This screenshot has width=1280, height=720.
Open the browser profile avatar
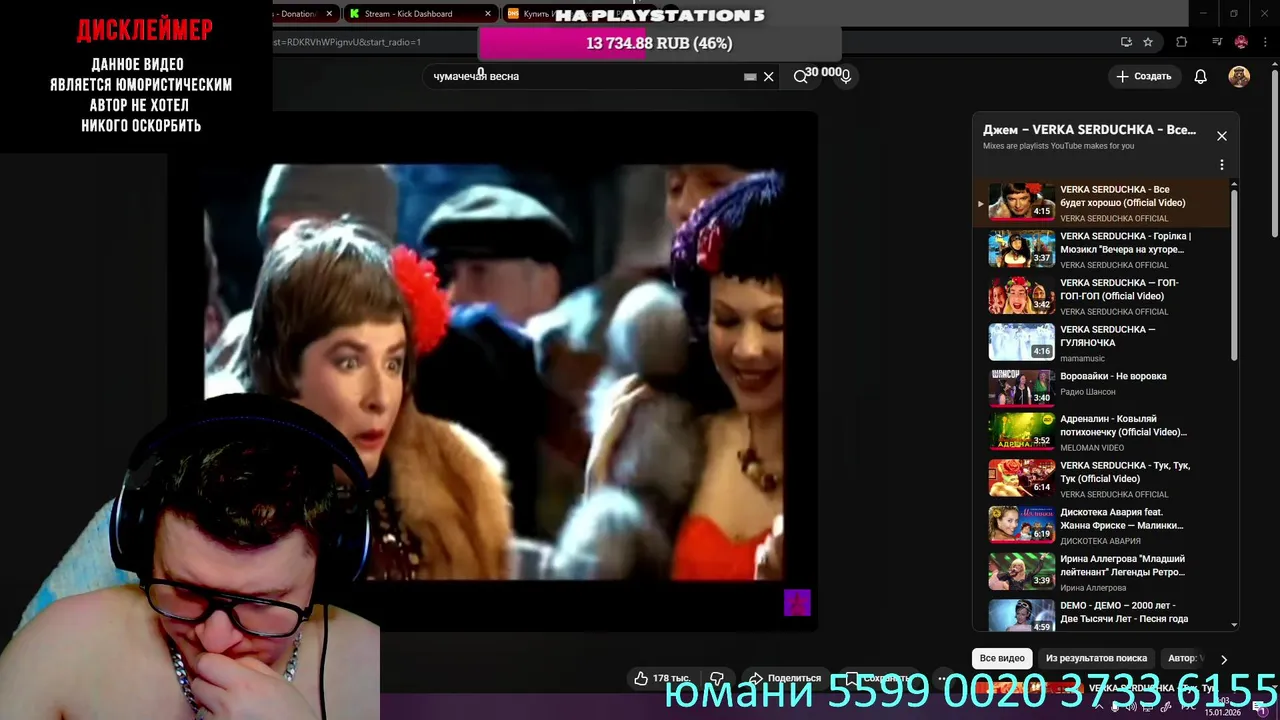point(1241,42)
